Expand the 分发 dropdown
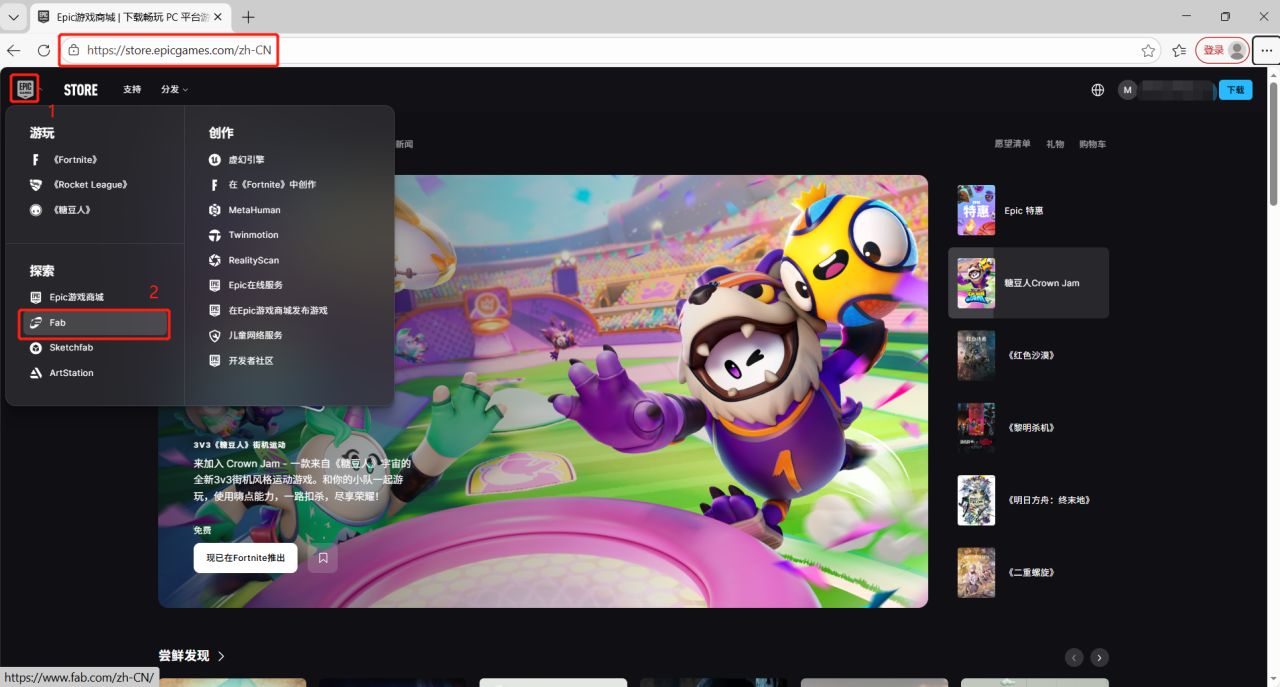Image resolution: width=1280 pixels, height=687 pixels. coord(174,90)
